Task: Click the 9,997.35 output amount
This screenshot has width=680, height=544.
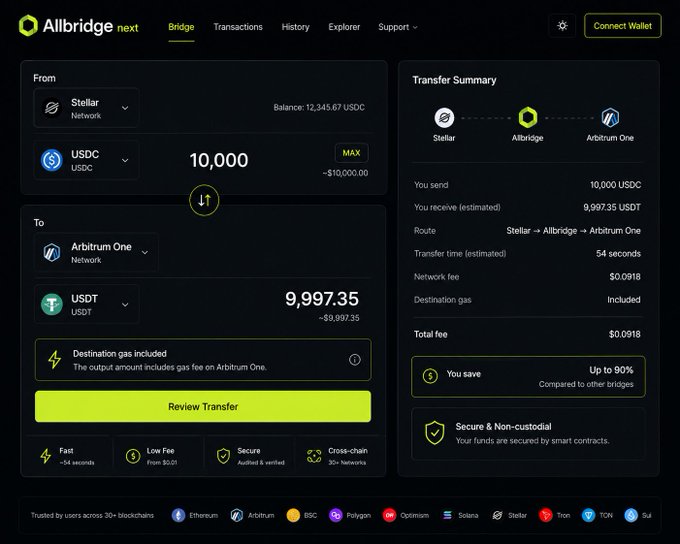Action: tap(322, 299)
